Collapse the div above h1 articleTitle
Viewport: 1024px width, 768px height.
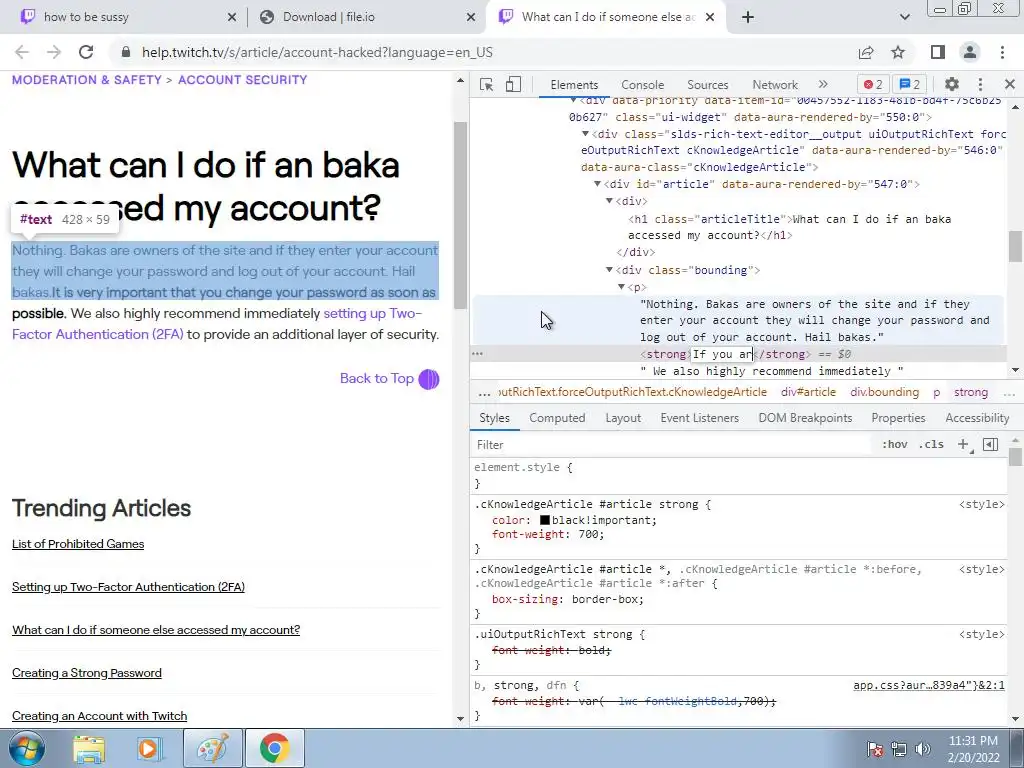click(x=609, y=201)
